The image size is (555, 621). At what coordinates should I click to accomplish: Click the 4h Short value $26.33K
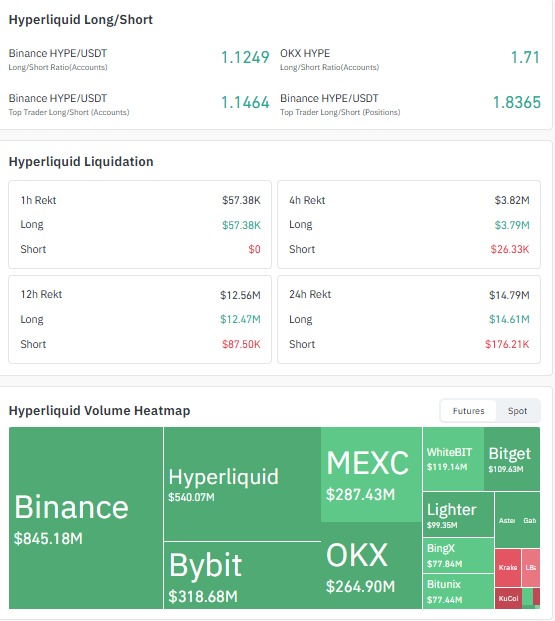(x=510, y=249)
